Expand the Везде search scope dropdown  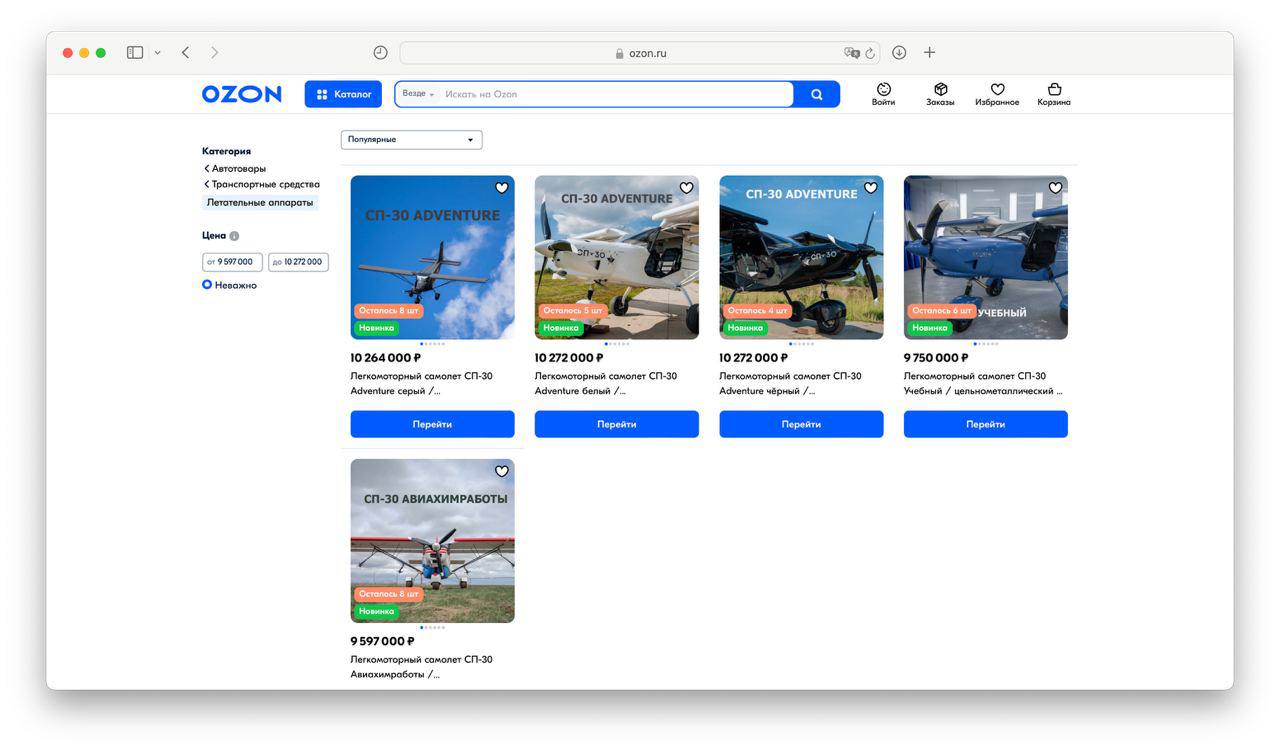pos(418,94)
